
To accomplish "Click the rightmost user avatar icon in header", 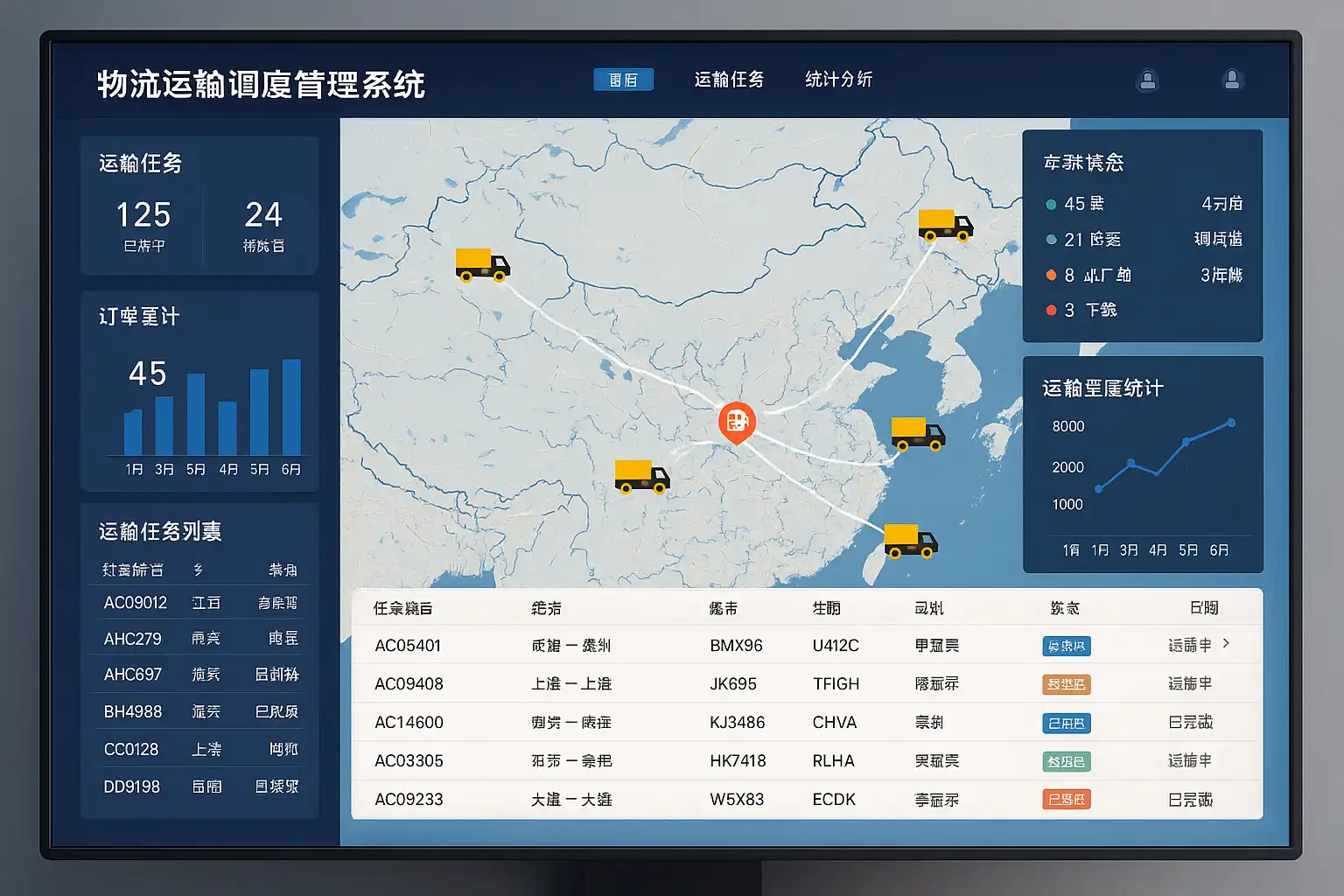I will (1232, 80).
